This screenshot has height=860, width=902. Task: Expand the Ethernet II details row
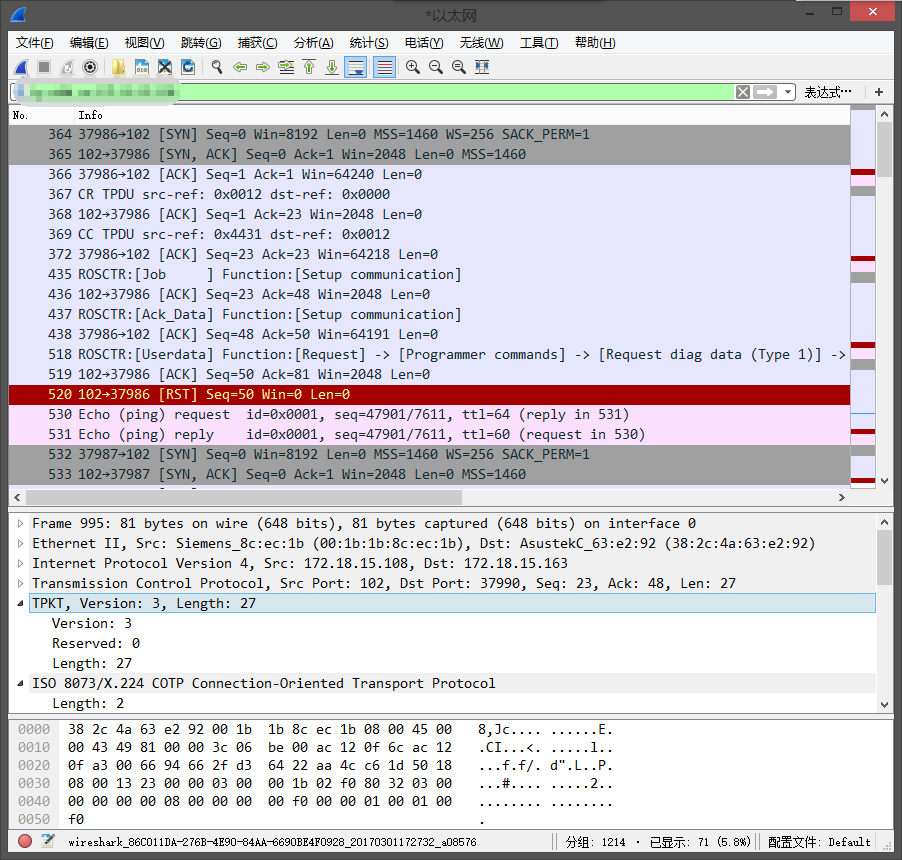pos(22,543)
